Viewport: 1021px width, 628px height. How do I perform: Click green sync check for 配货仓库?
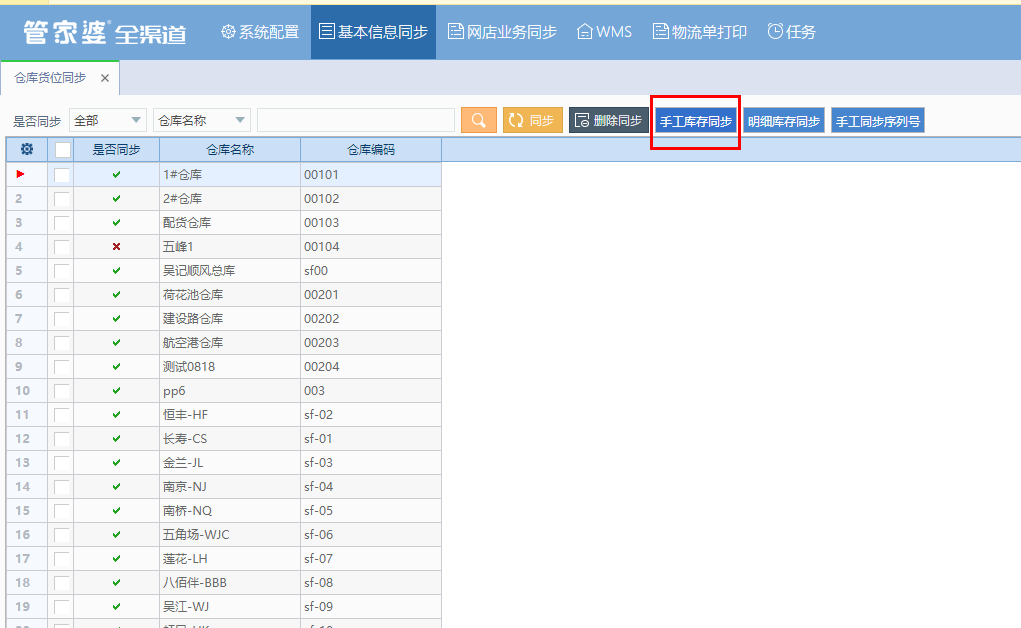(117, 223)
